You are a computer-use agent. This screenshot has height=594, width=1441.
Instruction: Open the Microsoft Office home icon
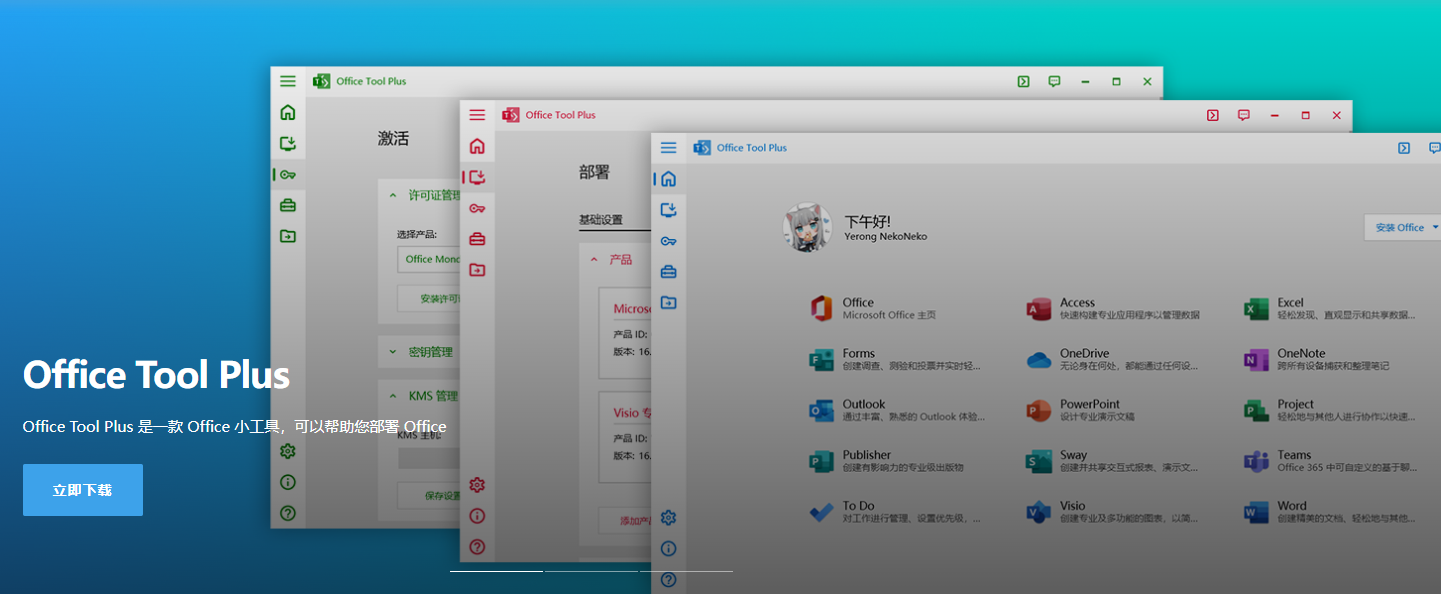[822, 309]
